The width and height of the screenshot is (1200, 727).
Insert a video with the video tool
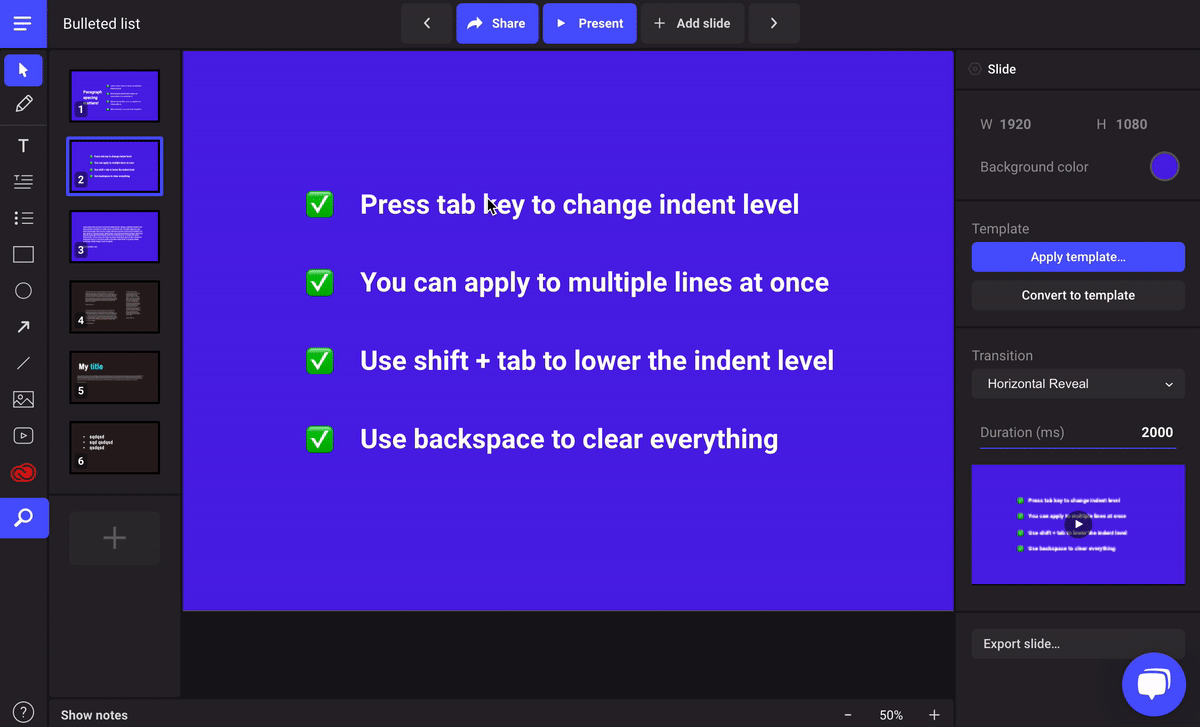point(23,435)
